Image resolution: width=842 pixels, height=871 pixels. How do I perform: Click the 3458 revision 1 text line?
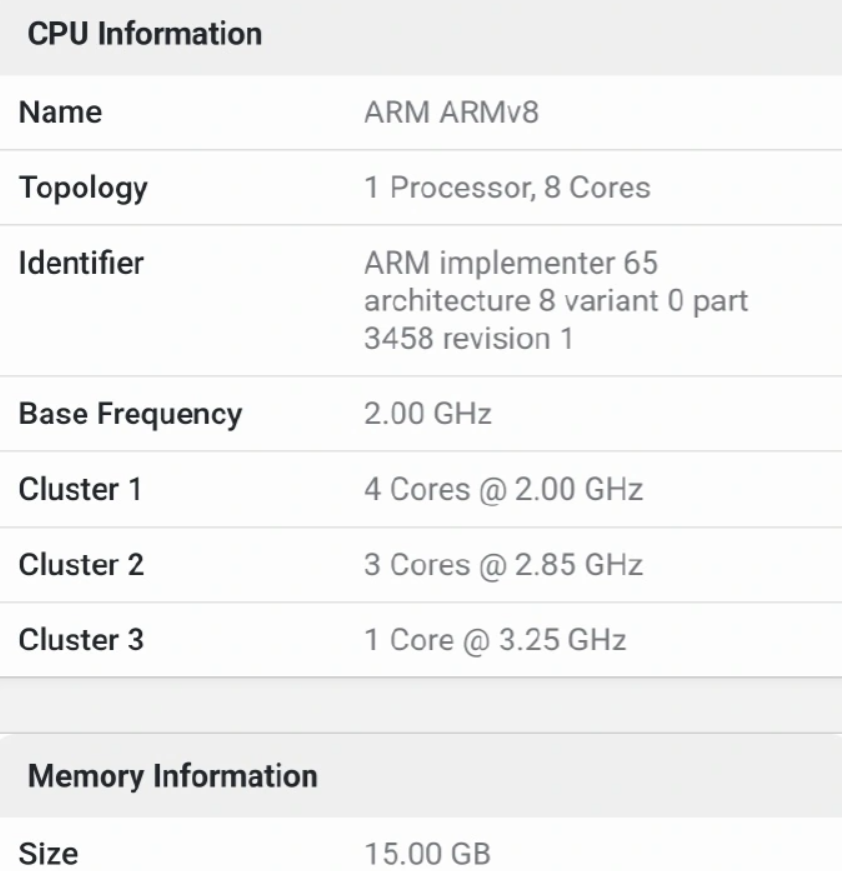[x=468, y=339]
